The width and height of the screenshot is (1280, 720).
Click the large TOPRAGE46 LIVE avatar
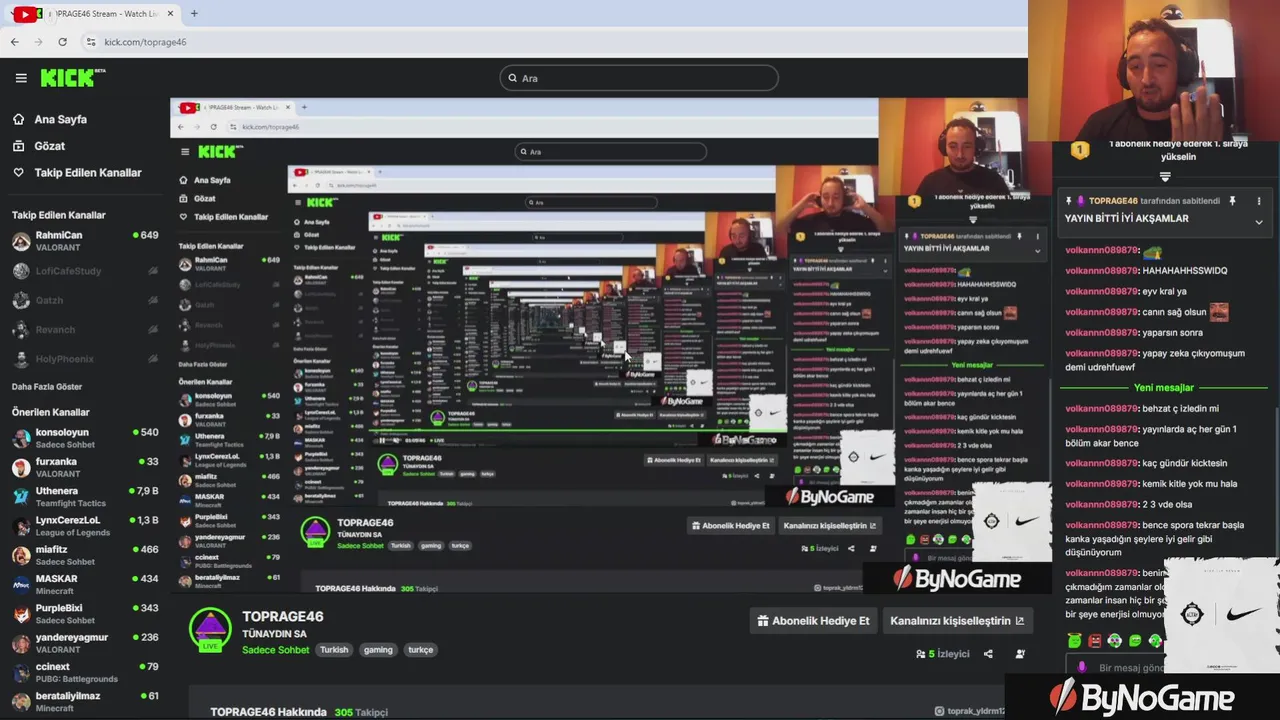pyautogui.click(x=210, y=631)
